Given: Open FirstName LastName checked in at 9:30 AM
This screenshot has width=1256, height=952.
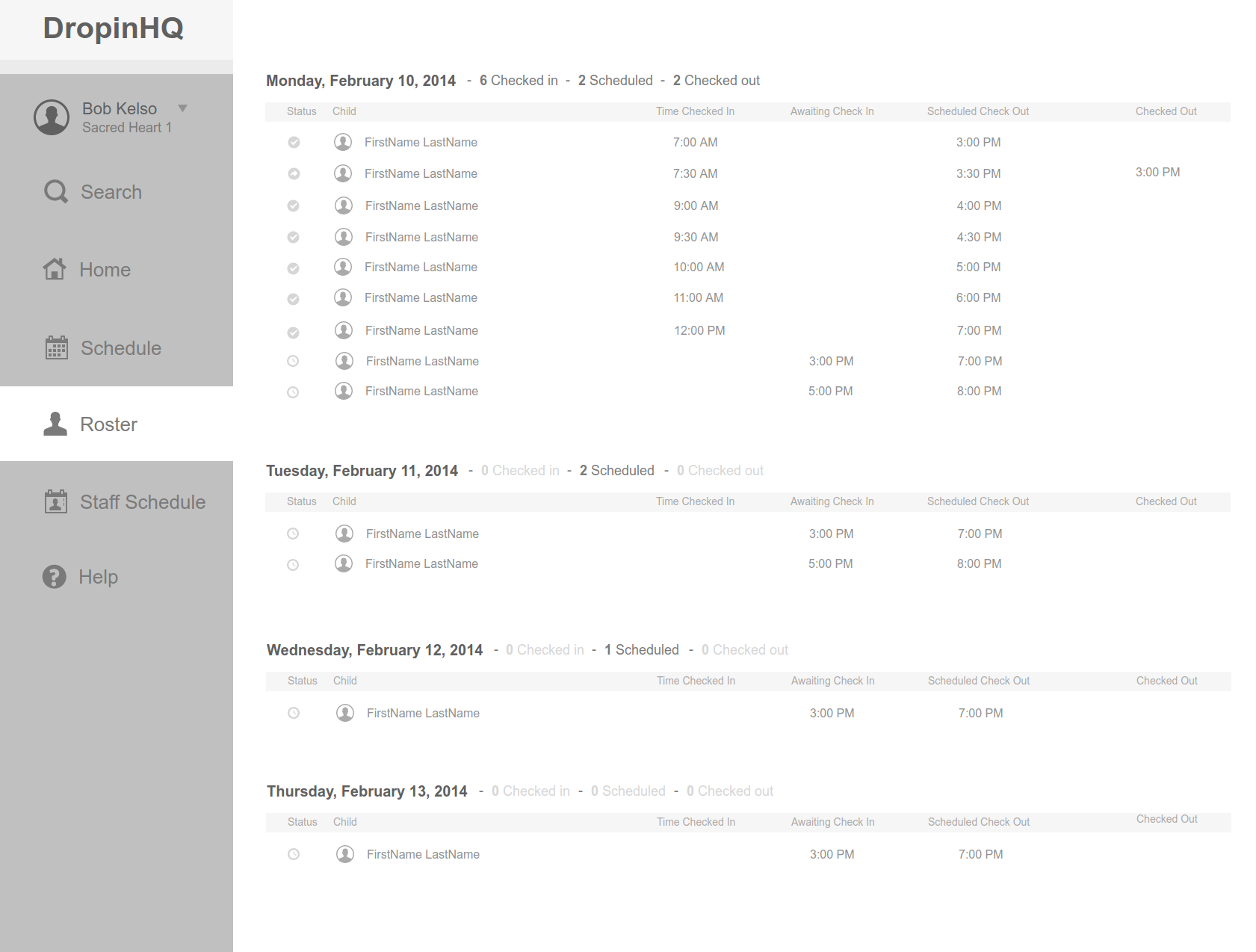Looking at the screenshot, I should pos(421,237).
